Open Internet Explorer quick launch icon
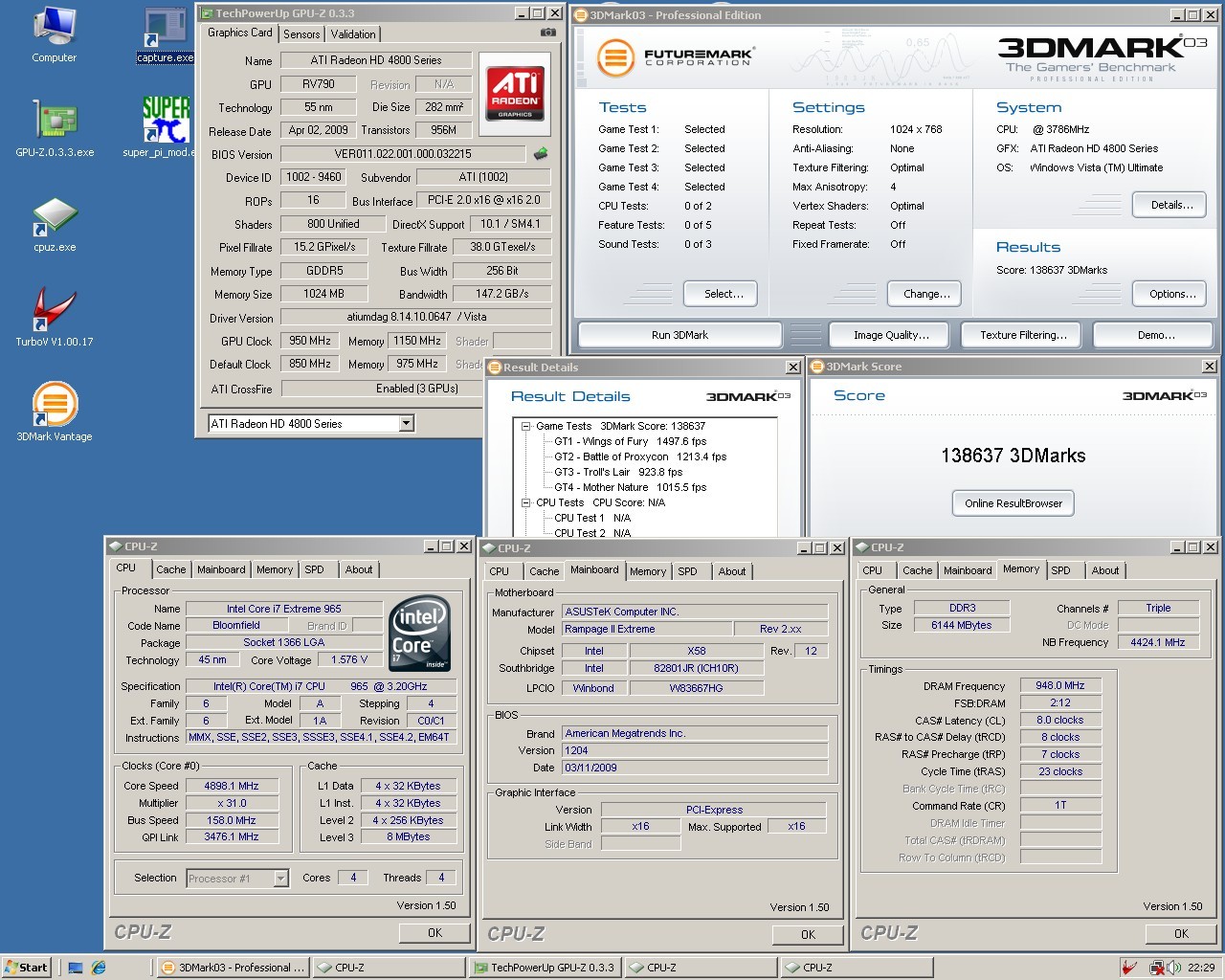This screenshot has height=980, width=1225. click(x=98, y=968)
